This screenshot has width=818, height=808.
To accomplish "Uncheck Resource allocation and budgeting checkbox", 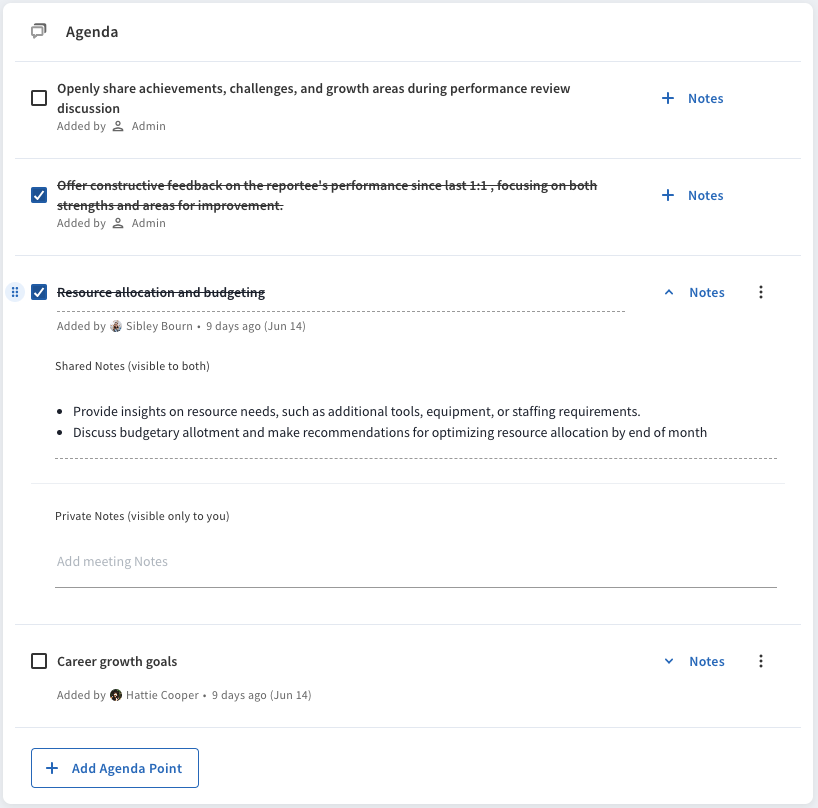I will [39, 292].
